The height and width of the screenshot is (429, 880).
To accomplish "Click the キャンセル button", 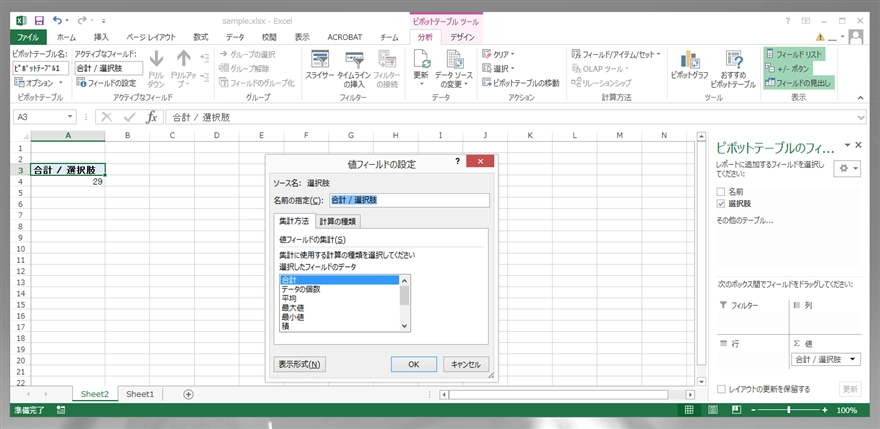I will pyautogui.click(x=466, y=364).
